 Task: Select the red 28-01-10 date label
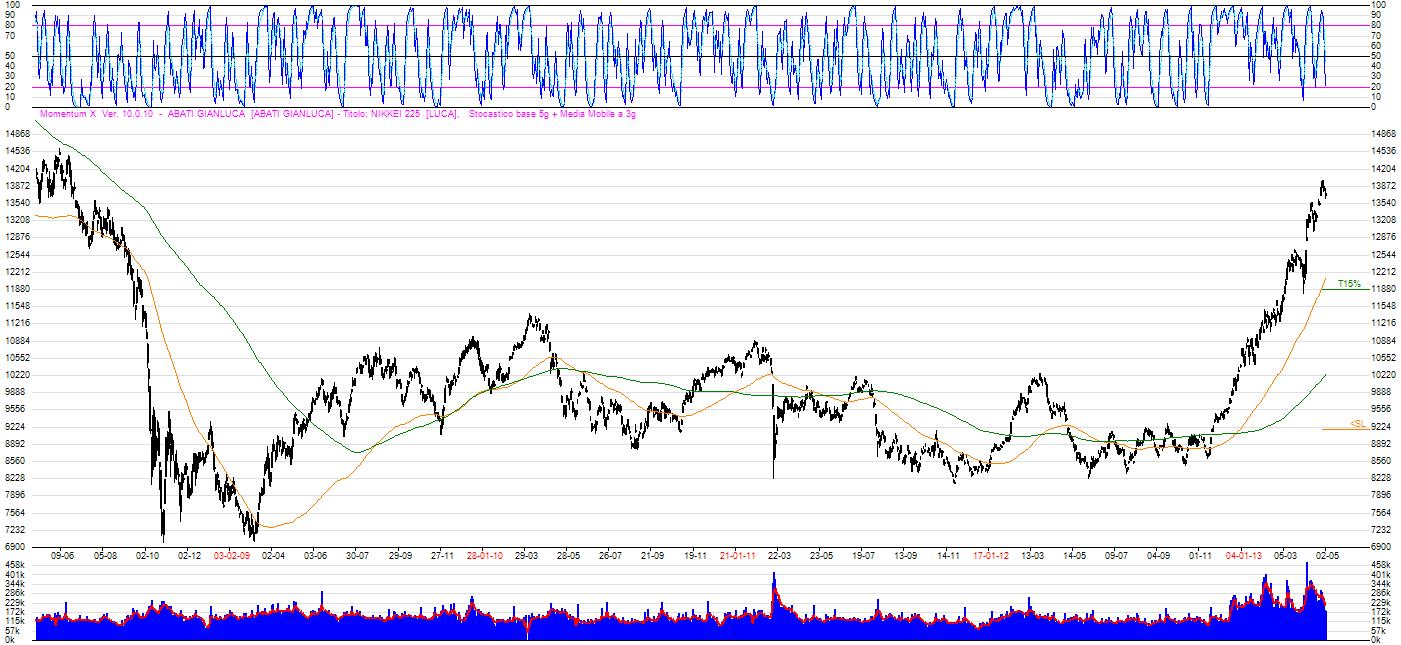484,554
